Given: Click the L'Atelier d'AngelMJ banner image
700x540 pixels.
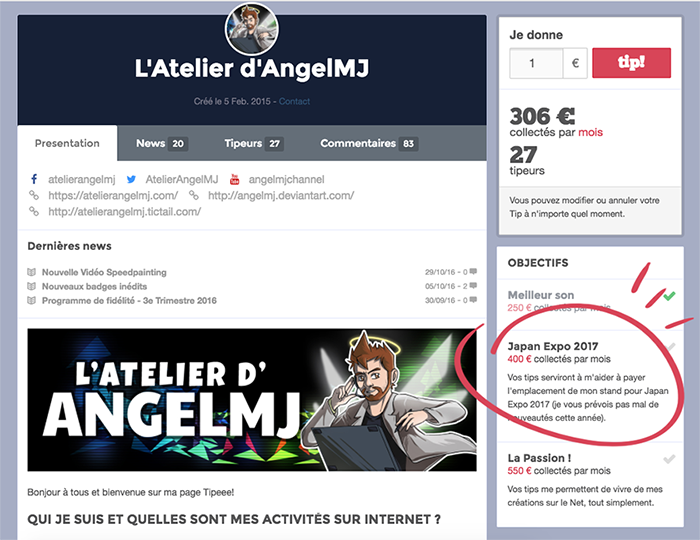Looking at the screenshot, I should pos(252,400).
